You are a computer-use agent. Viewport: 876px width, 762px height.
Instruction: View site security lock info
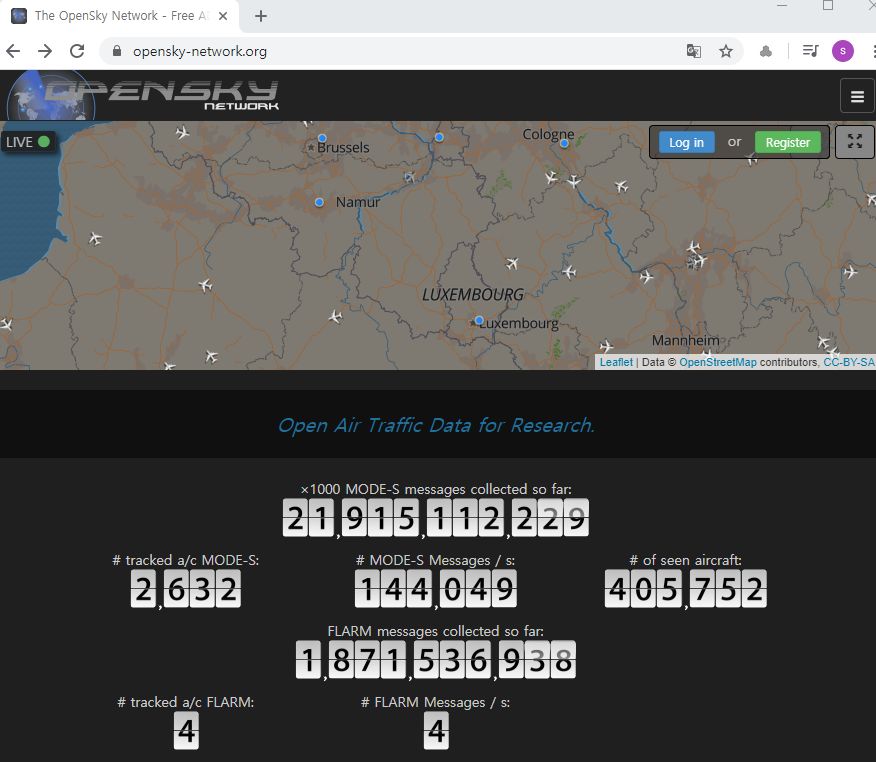coord(117,51)
